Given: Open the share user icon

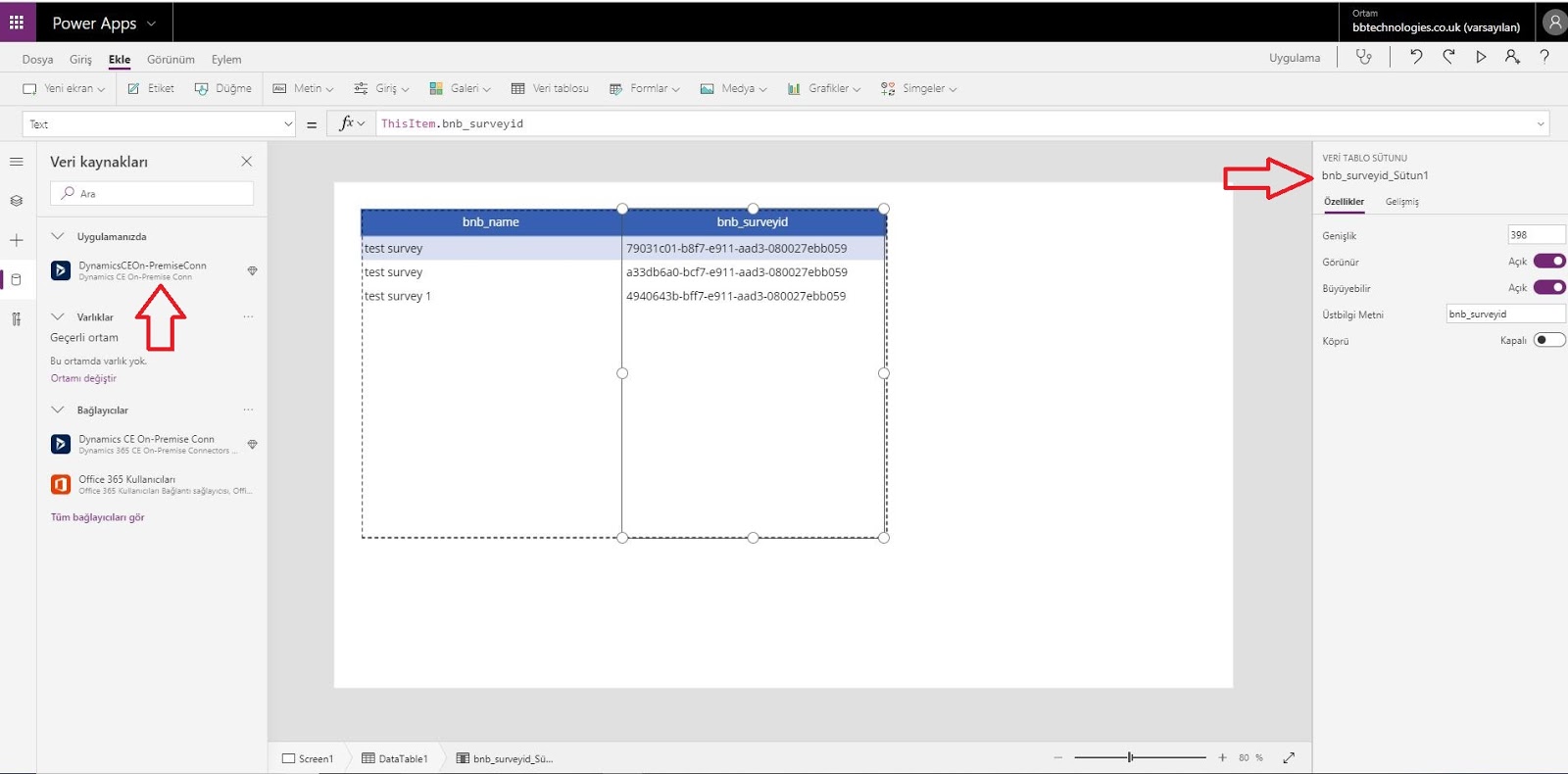Looking at the screenshot, I should click(1512, 57).
